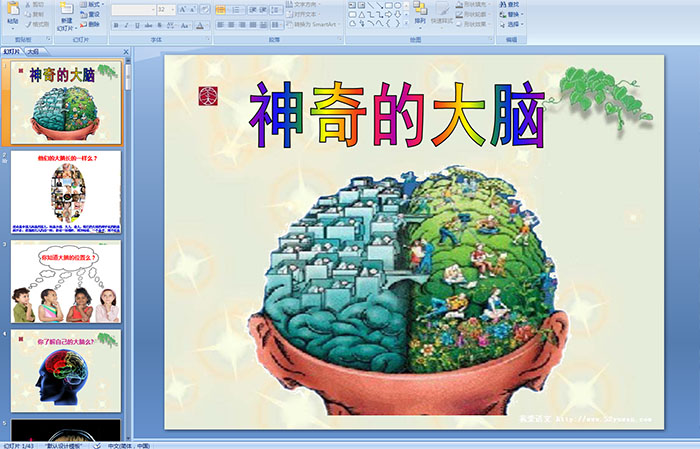This screenshot has width=700, height=449.
Task: Select the straight Line shape
Action: click(370, 5)
